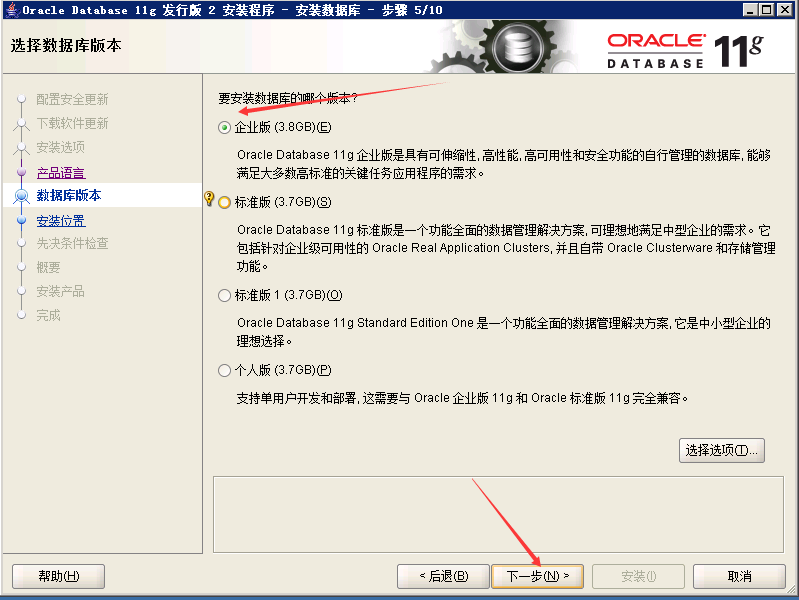Viewport: 799px width, 600px height.
Task: Click the Java installer icon in title bar
Action: point(12,10)
